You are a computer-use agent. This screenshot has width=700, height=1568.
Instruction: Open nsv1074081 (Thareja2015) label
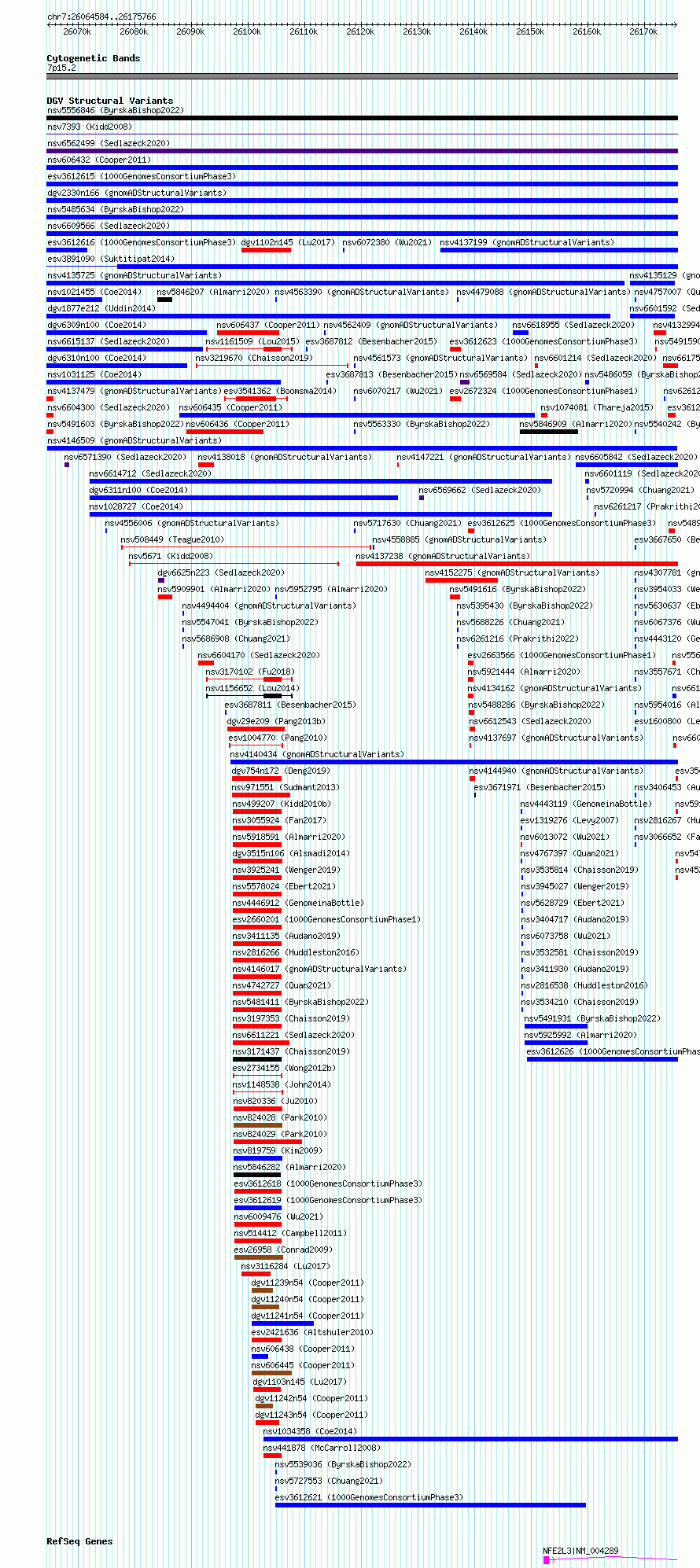point(598,408)
